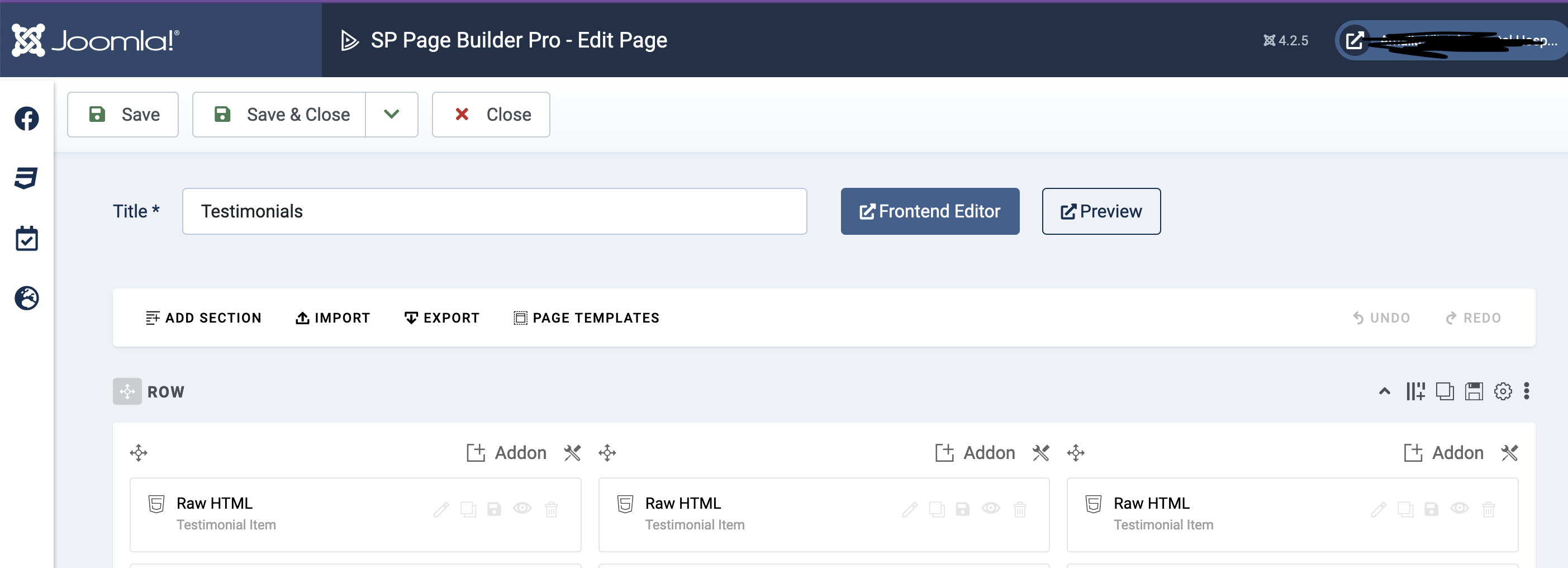The height and width of the screenshot is (568, 1568).
Task: Hide the second Raw HTML addon via eye icon
Action: (x=990, y=508)
